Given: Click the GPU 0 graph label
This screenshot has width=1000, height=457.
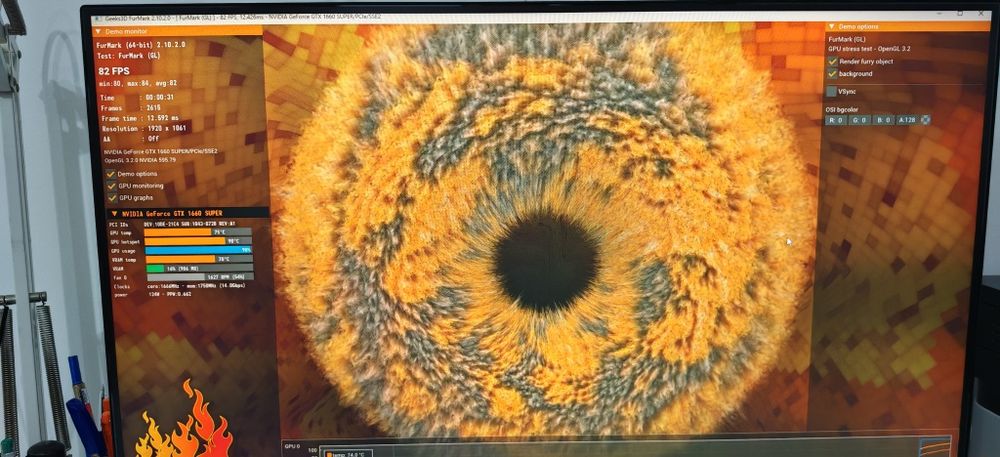Looking at the screenshot, I should click(292, 446).
